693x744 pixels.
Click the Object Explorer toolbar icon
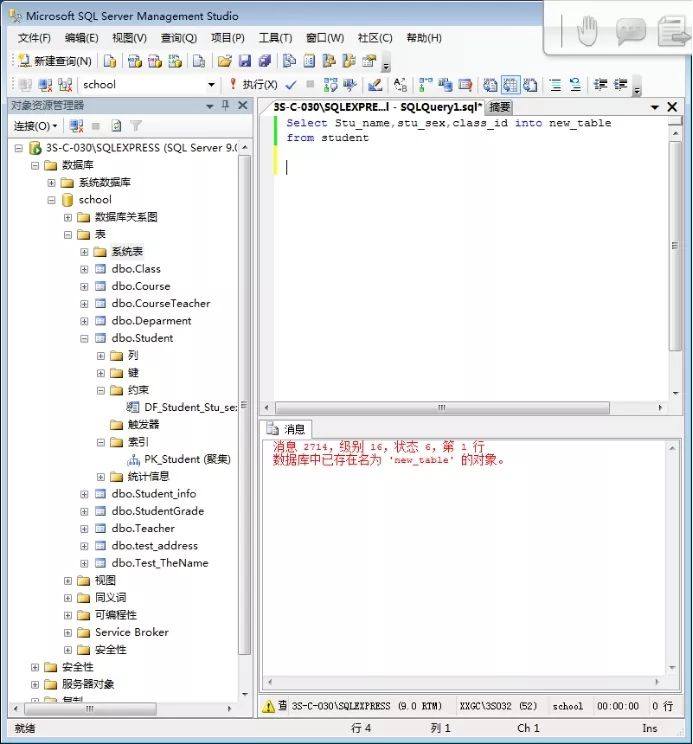(x=329, y=61)
